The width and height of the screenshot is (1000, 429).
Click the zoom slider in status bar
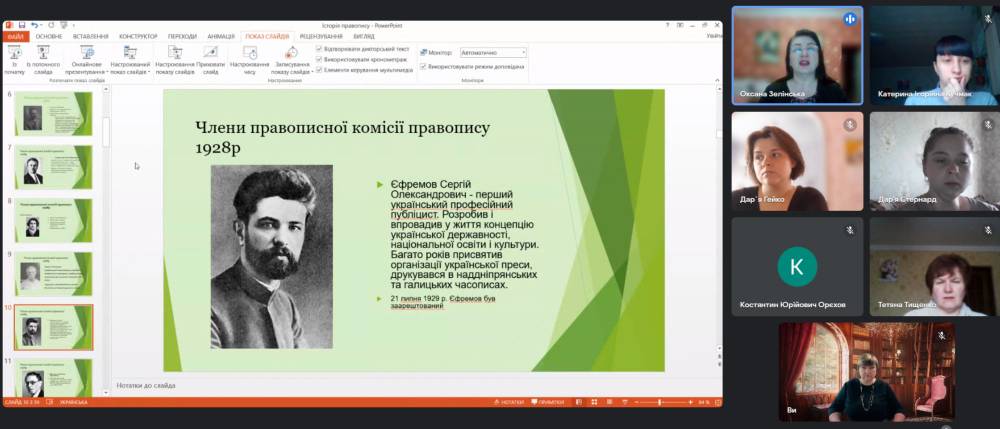click(x=660, y=402)
